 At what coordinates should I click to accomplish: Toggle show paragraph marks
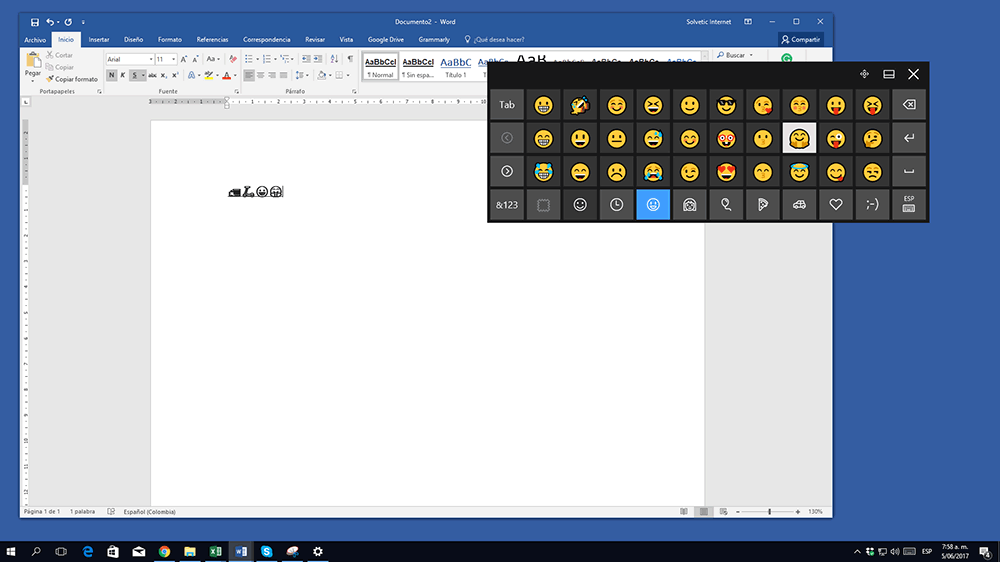point(350,59)
